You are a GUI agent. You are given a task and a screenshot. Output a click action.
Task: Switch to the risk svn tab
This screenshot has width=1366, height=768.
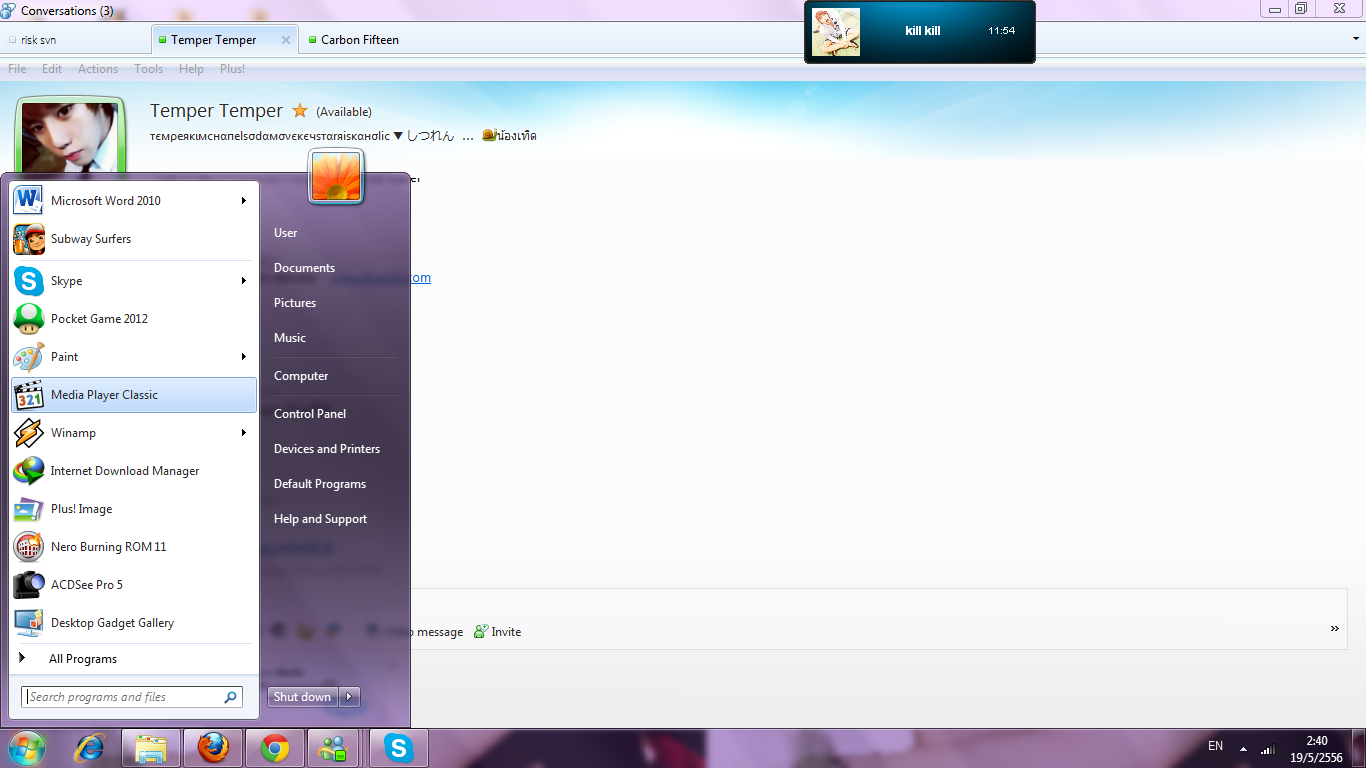75,40
